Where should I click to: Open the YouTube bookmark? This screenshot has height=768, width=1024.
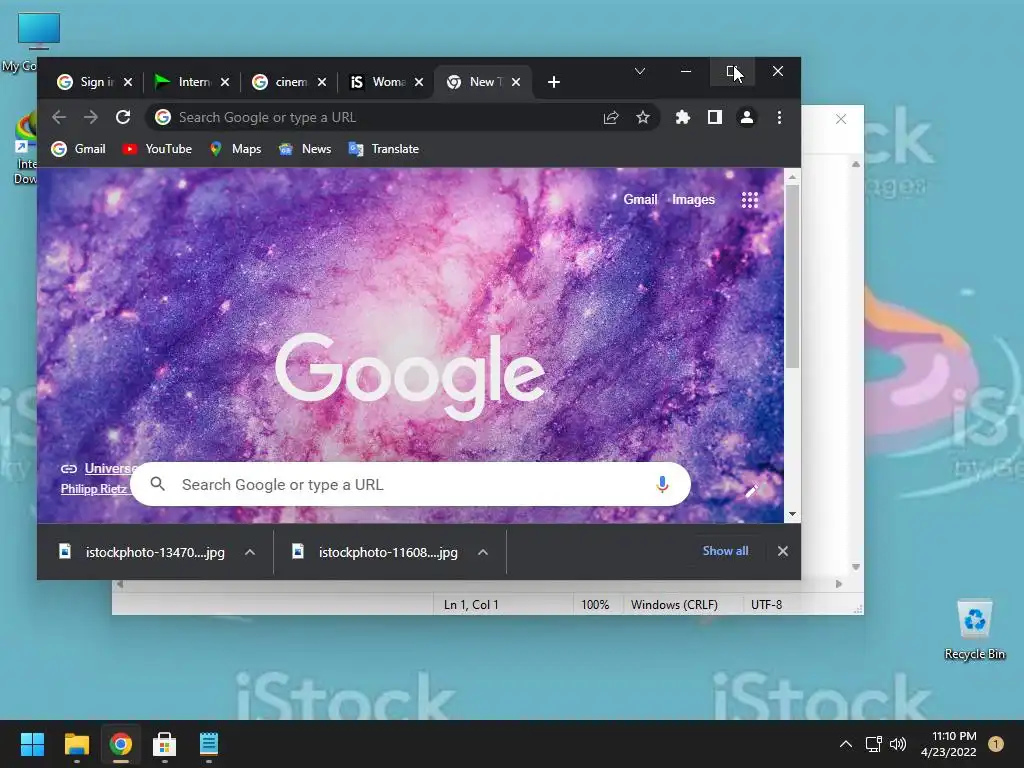point(157,149)
